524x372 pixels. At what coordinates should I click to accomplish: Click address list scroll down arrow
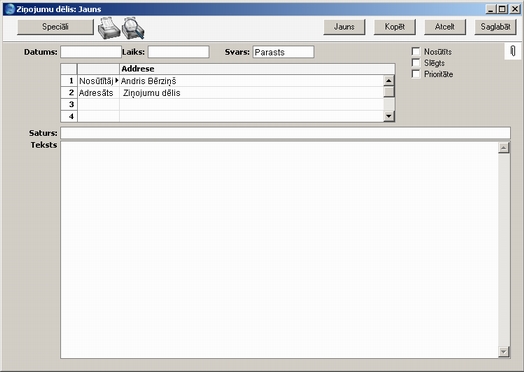click(x=389, y=116)
